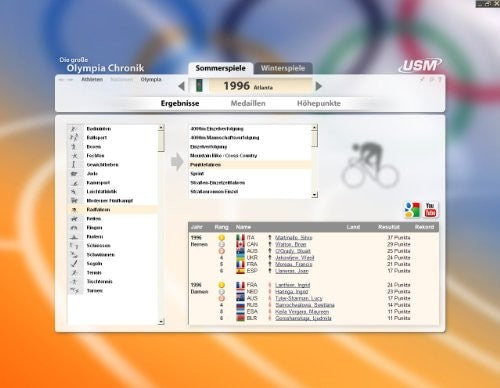Select the Judo sport icon
The height and width of the screenshot is (388, 500).
click(74, 174)
